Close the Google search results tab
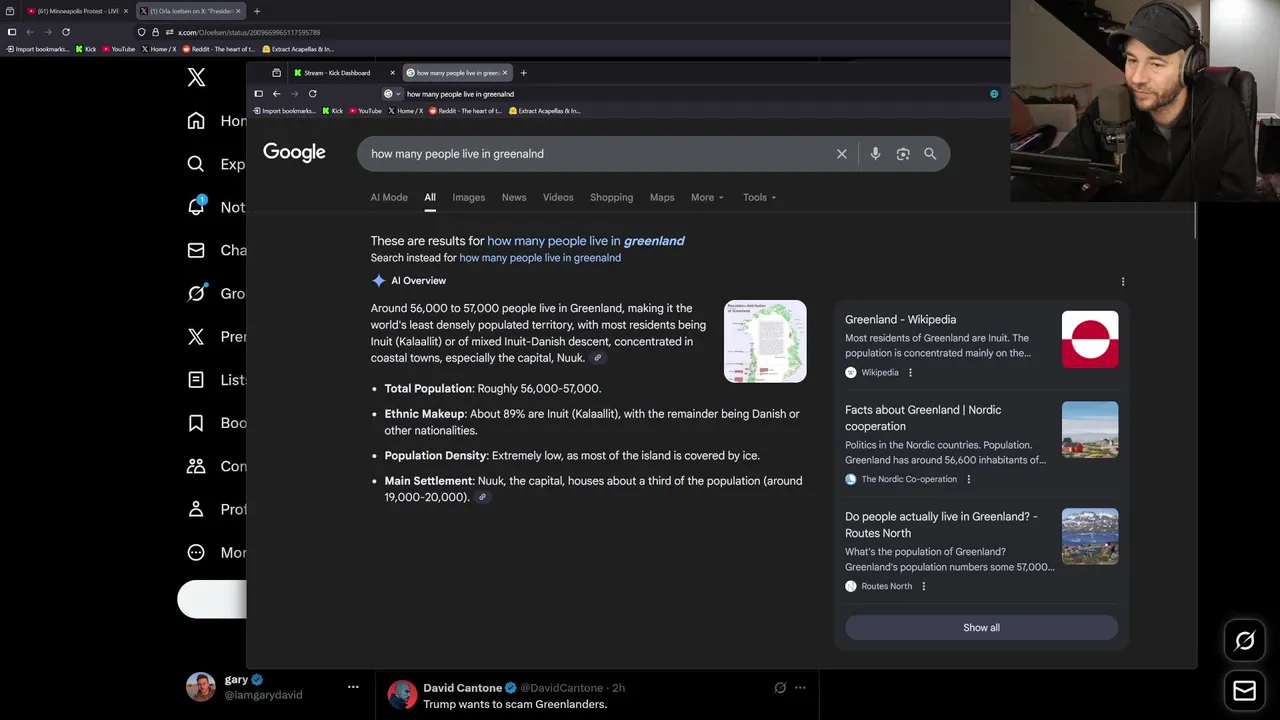 (505, 73)
